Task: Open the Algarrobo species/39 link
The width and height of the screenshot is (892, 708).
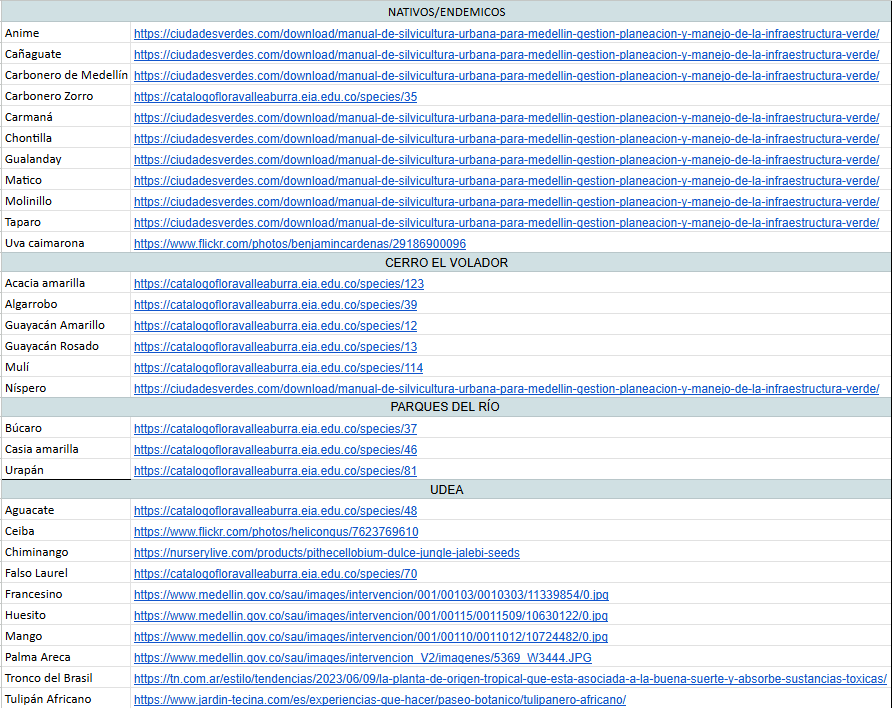Action: tap(275, 304)
